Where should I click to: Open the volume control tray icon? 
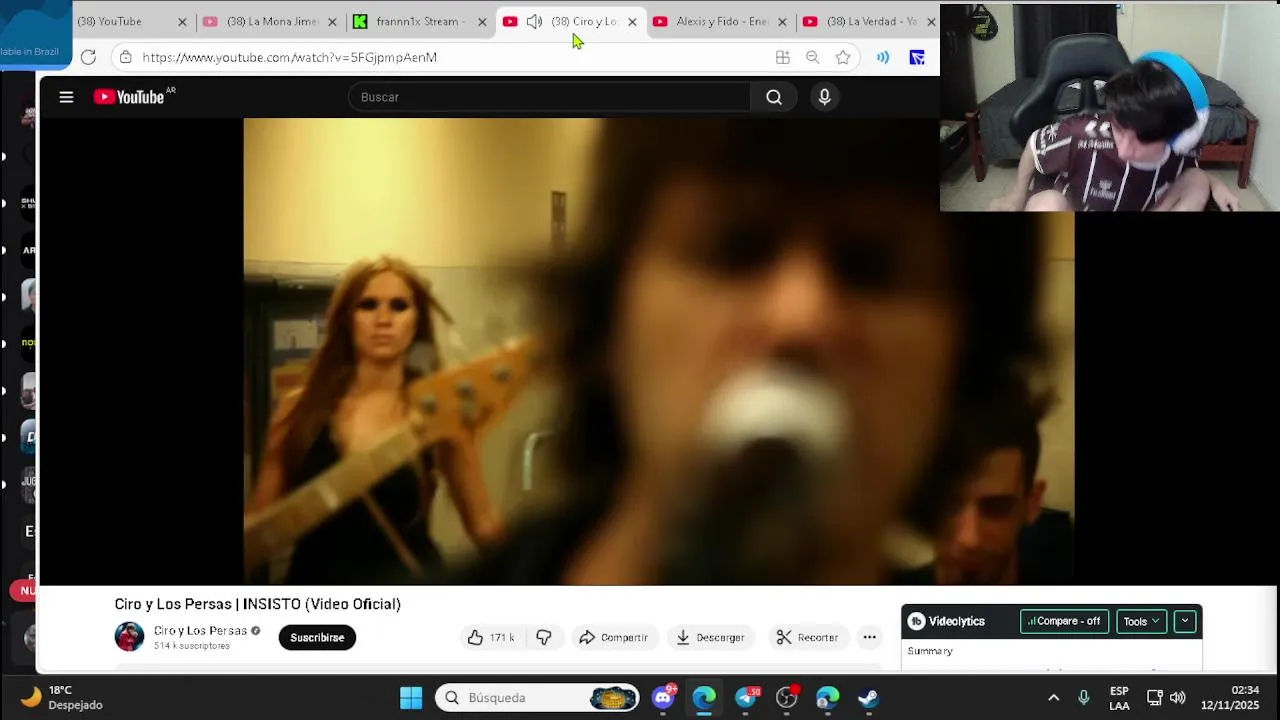1178,697
